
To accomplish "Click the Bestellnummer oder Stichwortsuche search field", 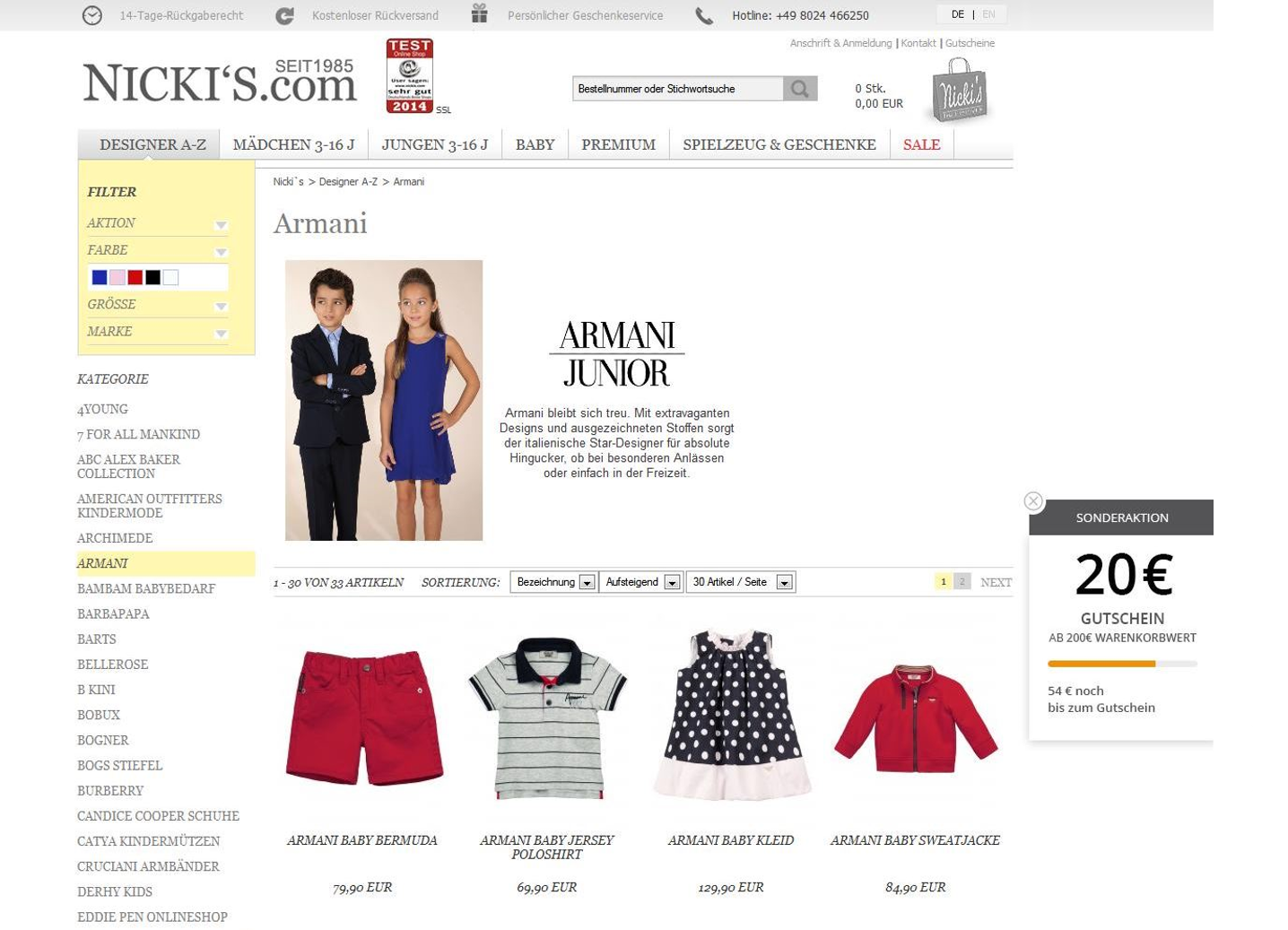I will [x=677, y=89].
